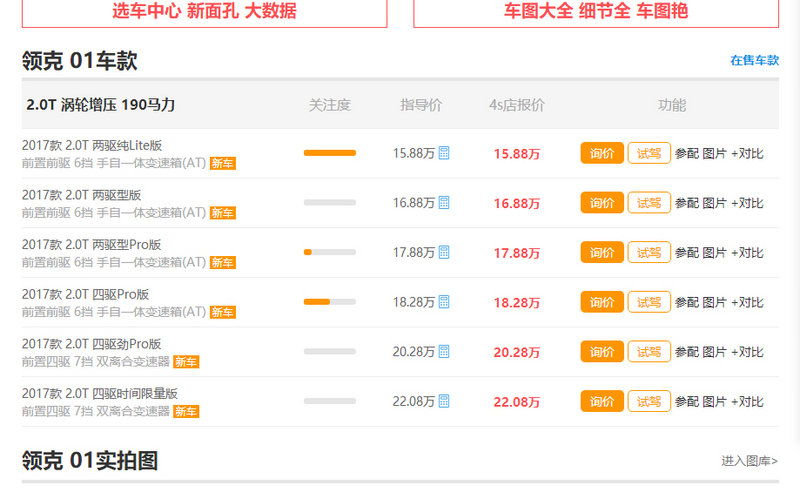800x499 pixels.
Task: Click 4S price 15.88万 in red
Action: (517, 154)
